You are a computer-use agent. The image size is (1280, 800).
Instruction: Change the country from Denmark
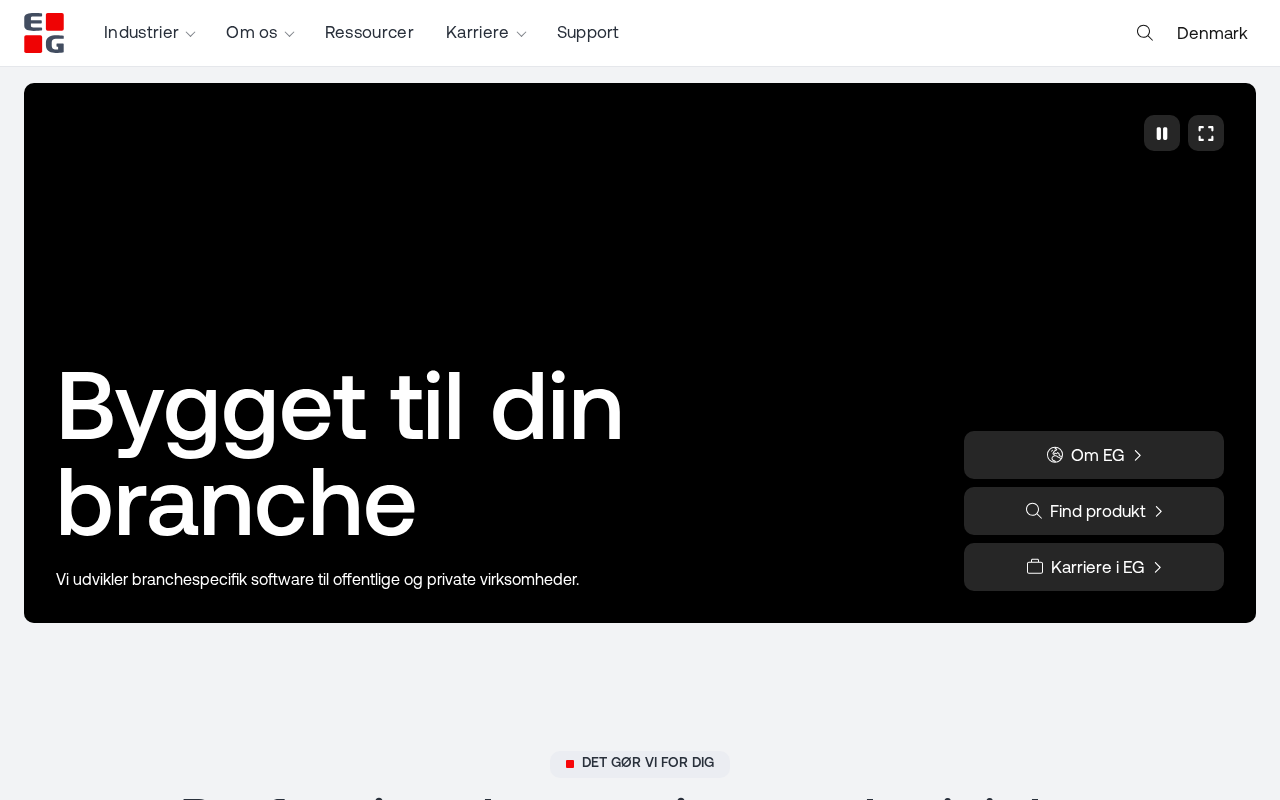(x=1212, y=33)
